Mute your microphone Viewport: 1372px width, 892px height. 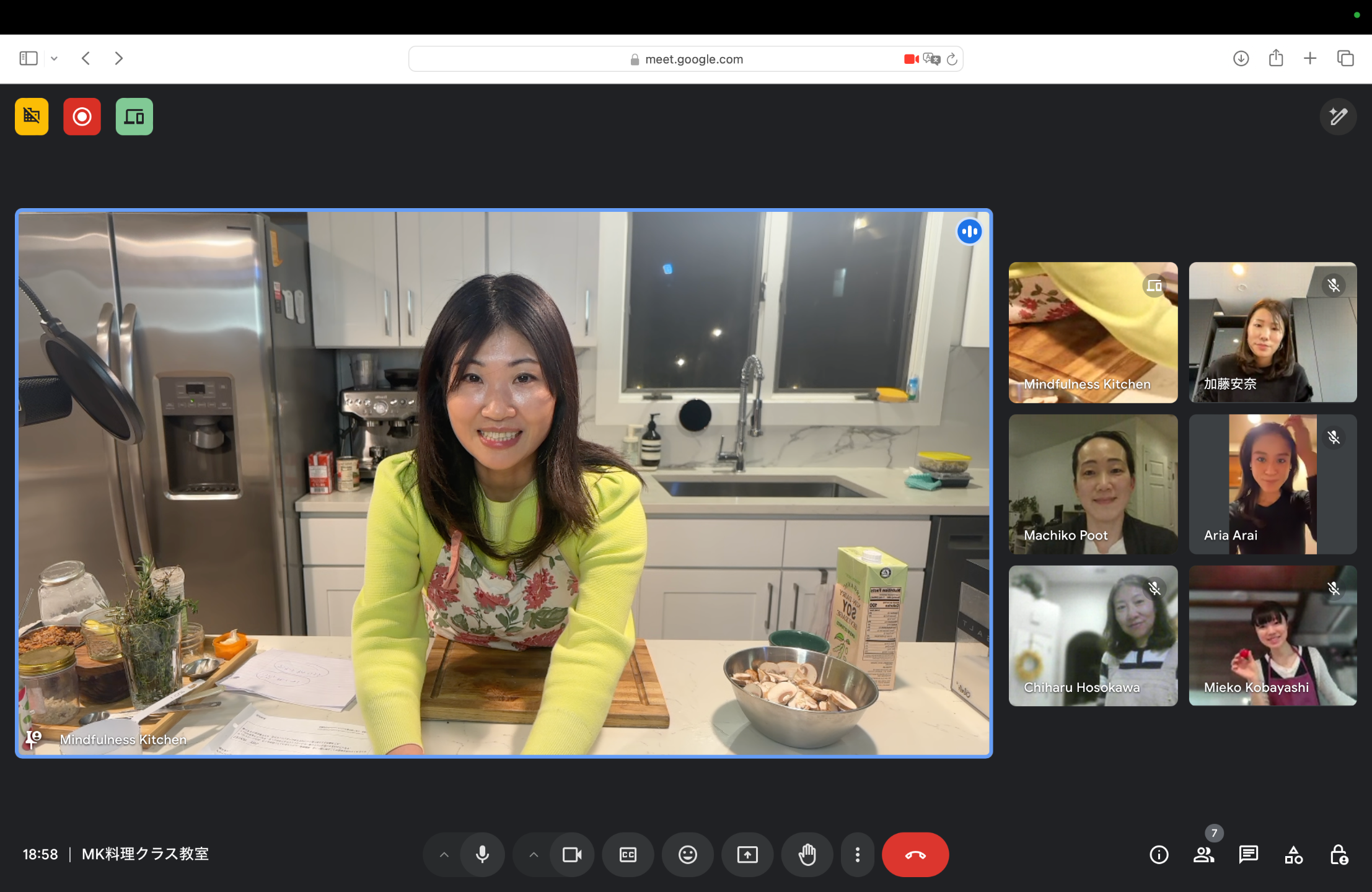[x=482, y=855]
